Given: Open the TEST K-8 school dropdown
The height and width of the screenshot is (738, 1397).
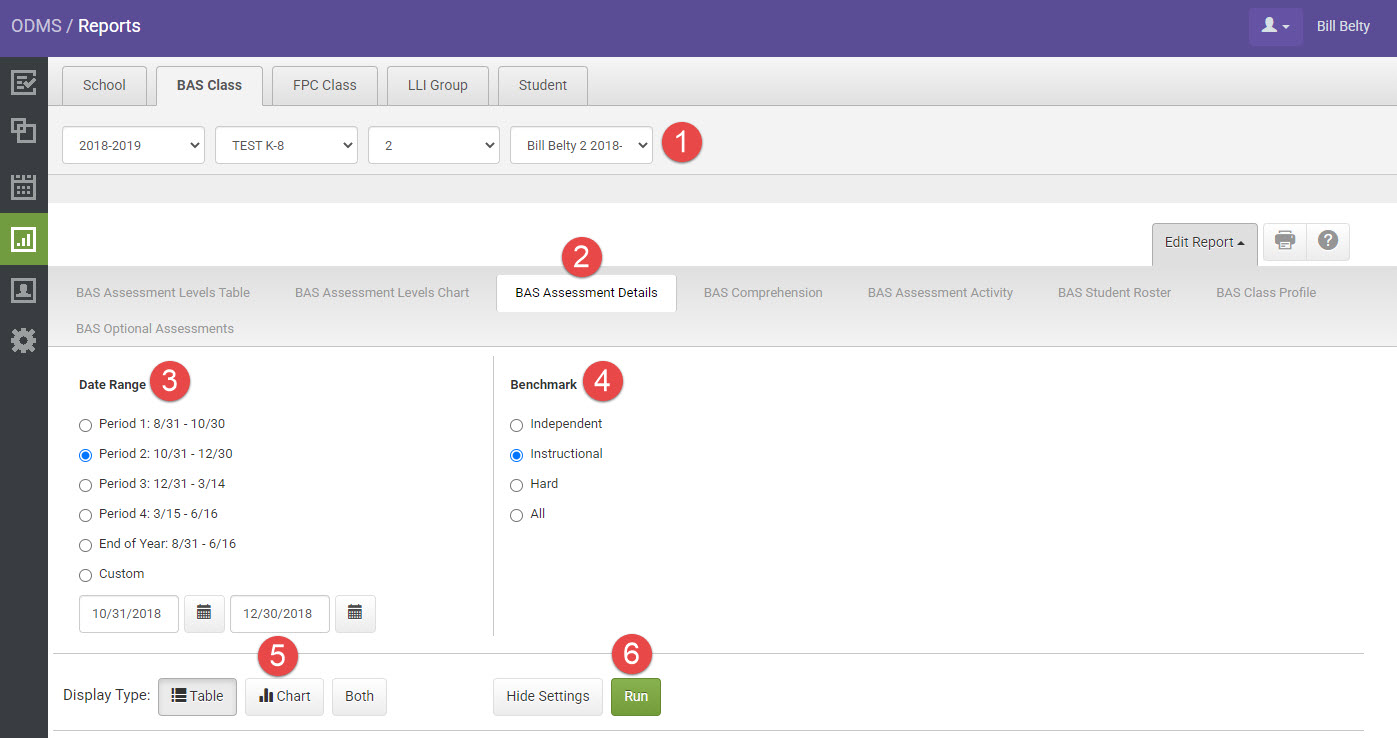Looking at the screenshot, I should (x=286, y=145).
